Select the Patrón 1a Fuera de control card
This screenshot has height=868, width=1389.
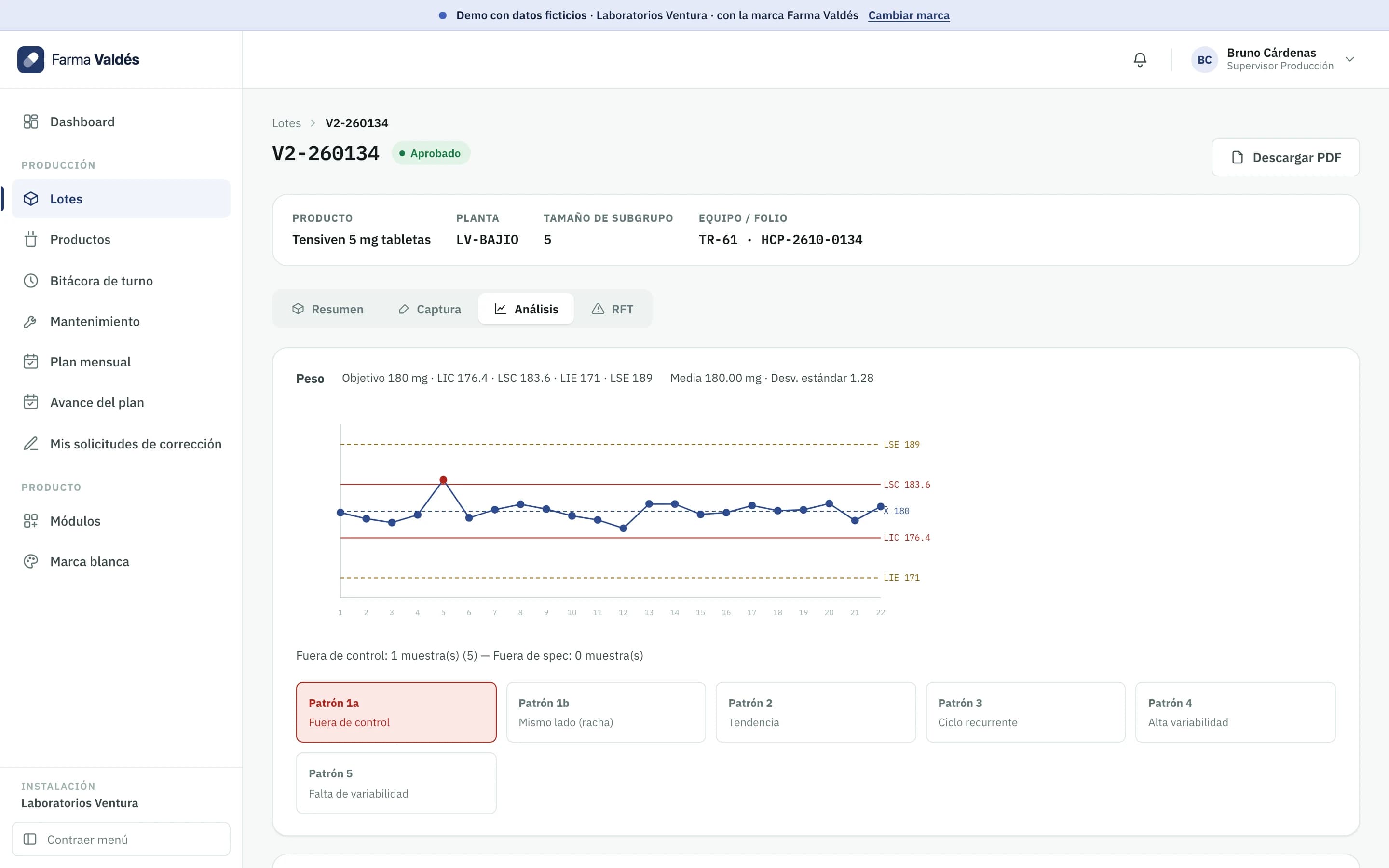(396, 712)
